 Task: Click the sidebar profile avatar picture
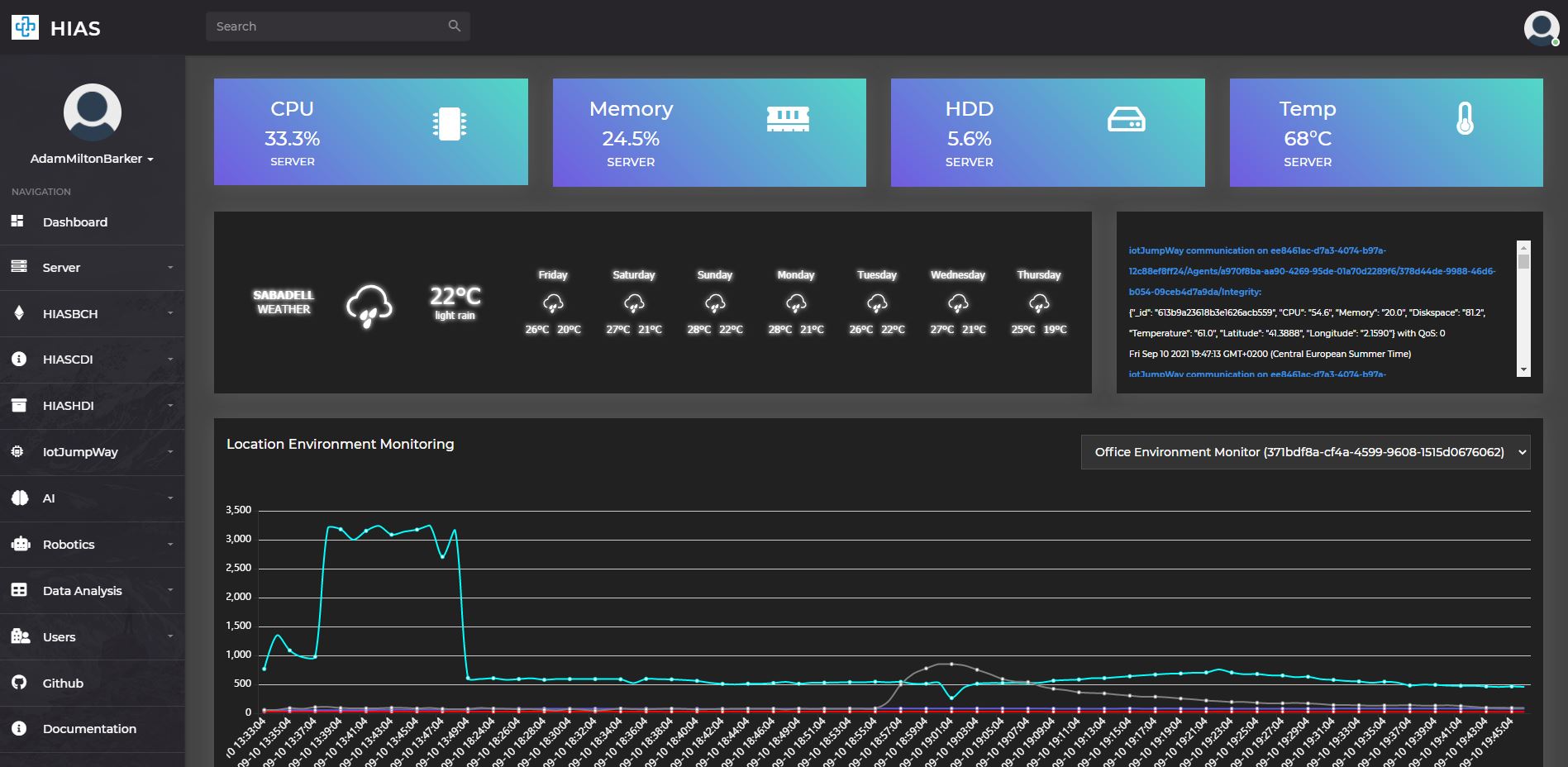coord(93,112)
